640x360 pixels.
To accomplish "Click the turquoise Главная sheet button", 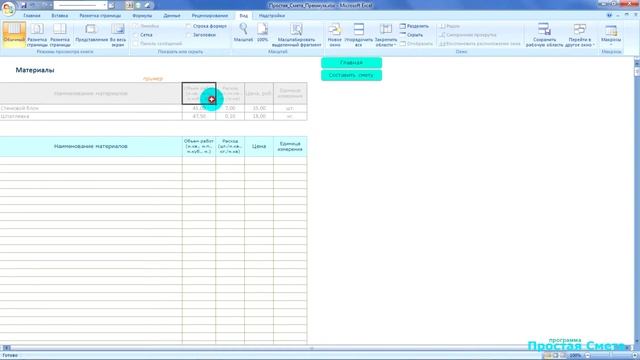I will tap(351, 63).
